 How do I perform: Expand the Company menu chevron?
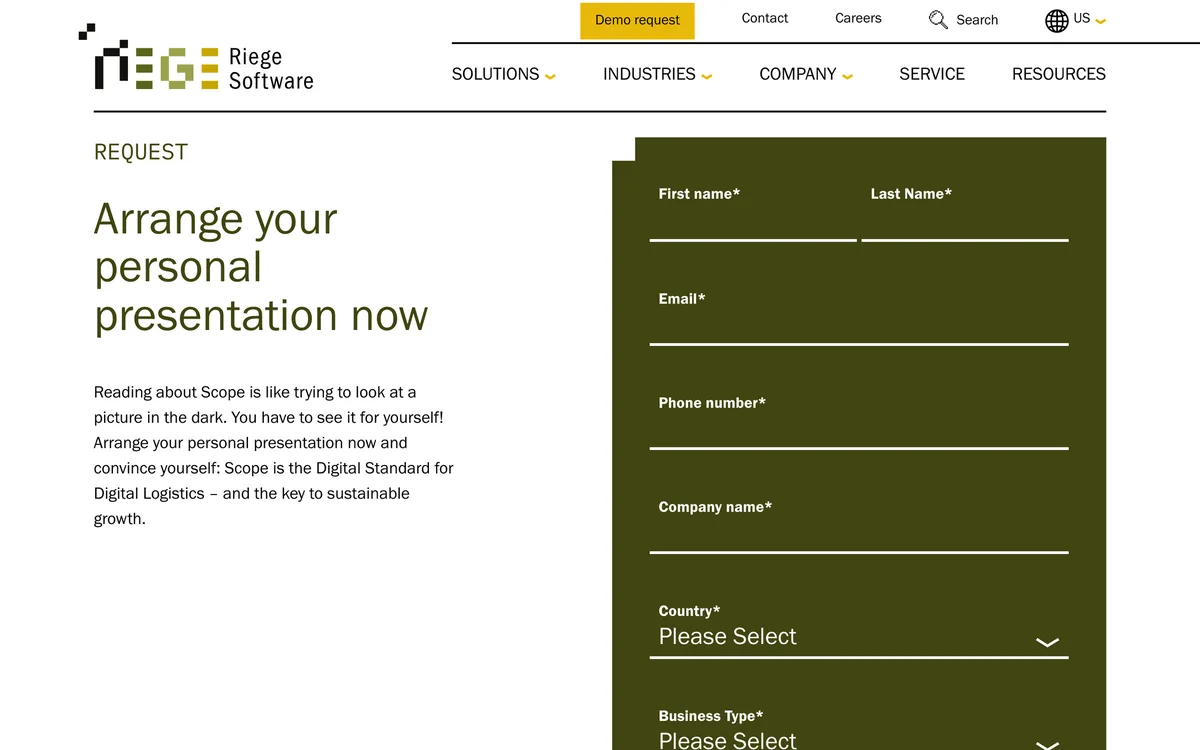click(x=847, y=76)
